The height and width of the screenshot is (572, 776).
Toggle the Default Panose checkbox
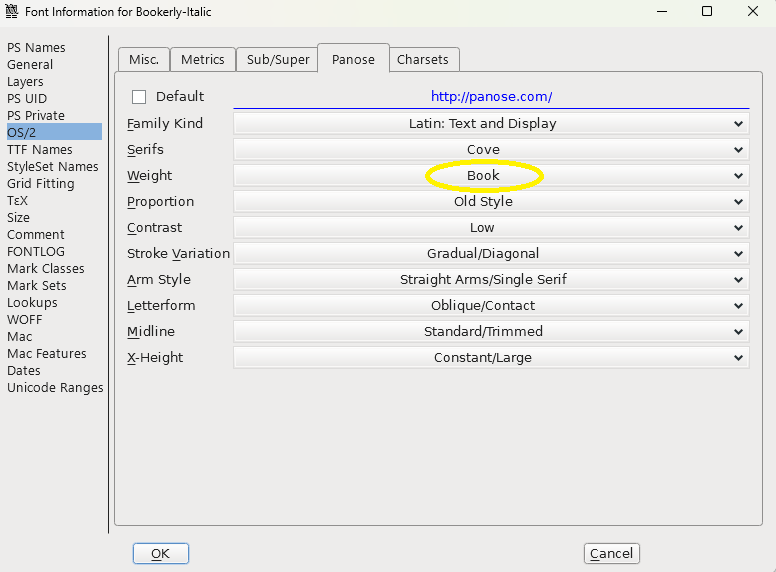pos(139,96)
